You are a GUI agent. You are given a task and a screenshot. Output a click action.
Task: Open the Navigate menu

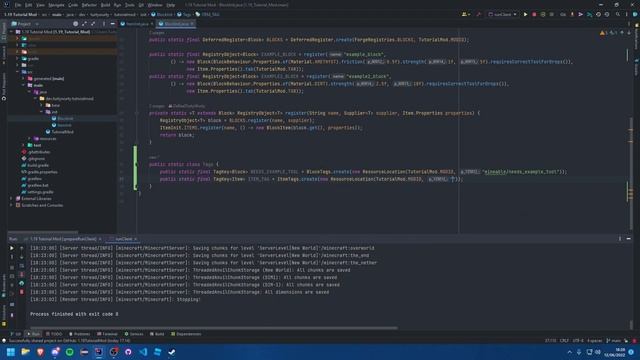coord(56,5)
